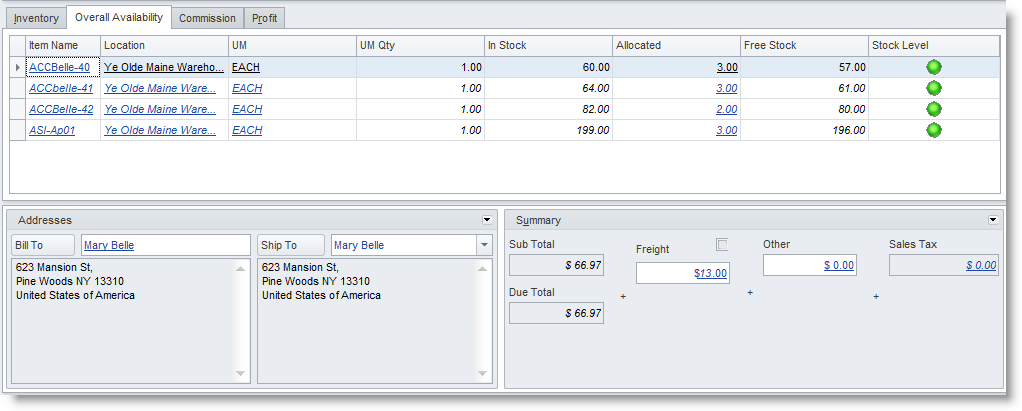Toggle the Freight checkbox
The width and height of the screenshot is (1022, 411).
pyautogui.click(x=722, y=245)
